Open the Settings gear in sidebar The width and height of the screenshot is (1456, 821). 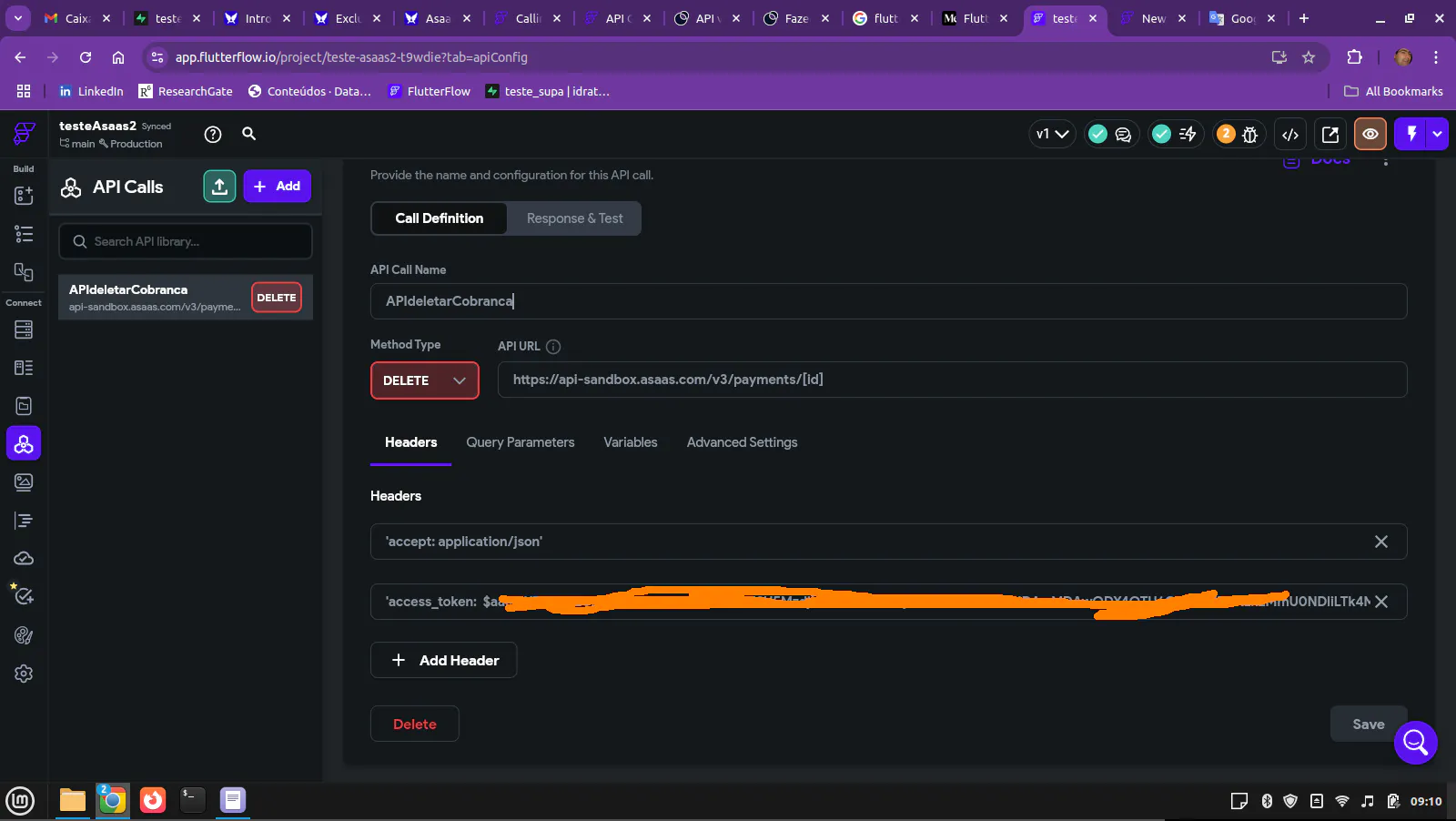tap(24, 674)
